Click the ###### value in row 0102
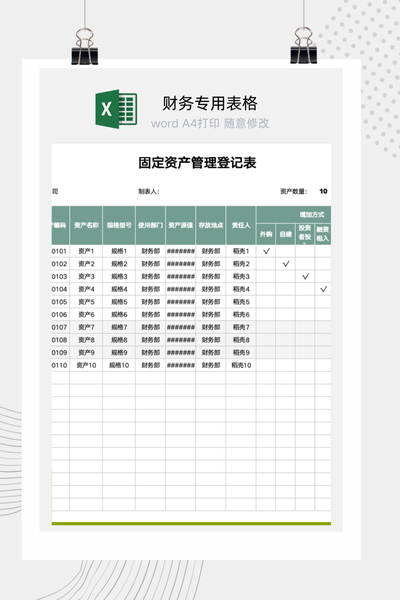Screen dimensions: 400x600 (181, 264)
